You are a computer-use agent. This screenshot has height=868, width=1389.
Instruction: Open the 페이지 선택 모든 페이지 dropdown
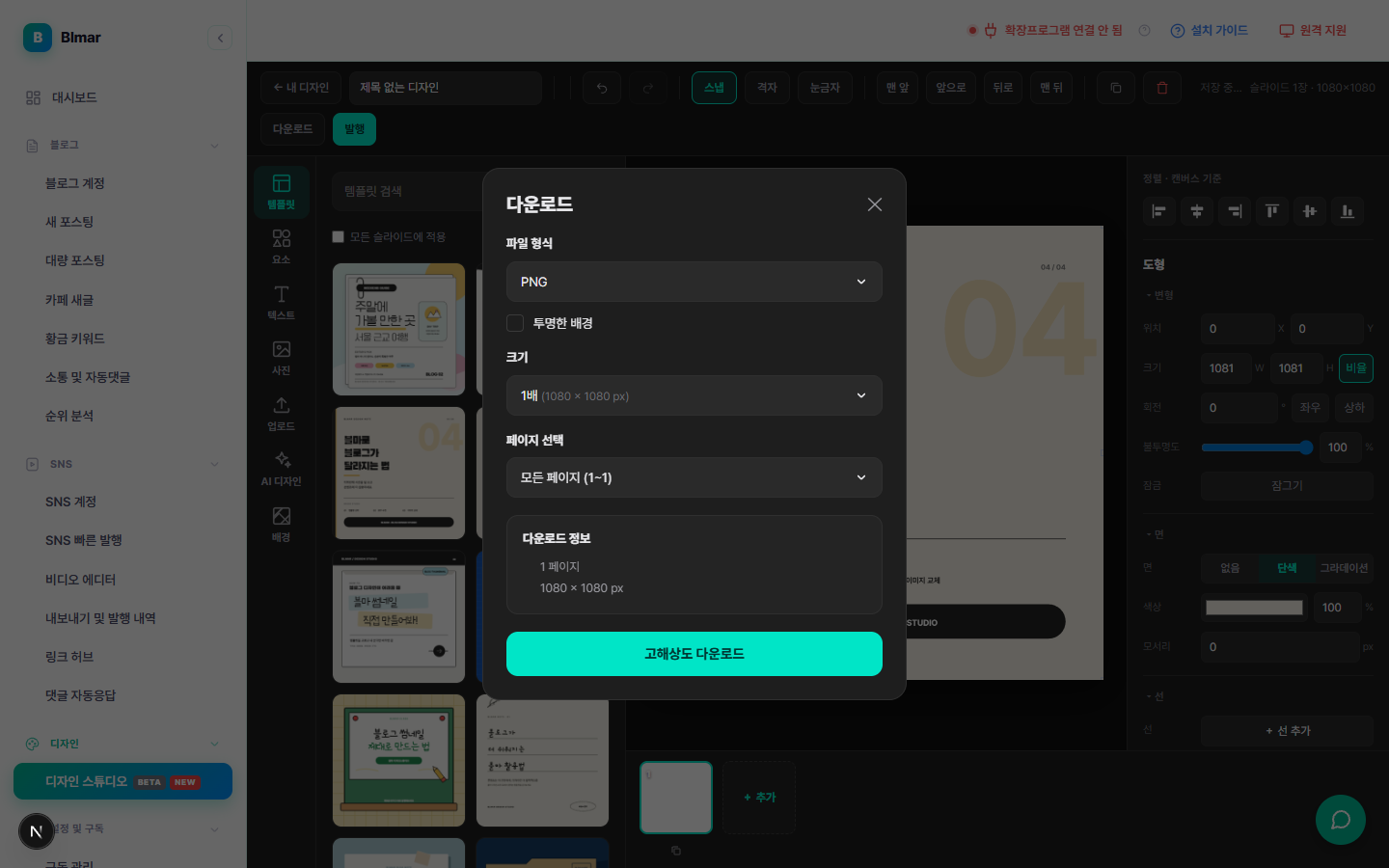tap(694, 477)
